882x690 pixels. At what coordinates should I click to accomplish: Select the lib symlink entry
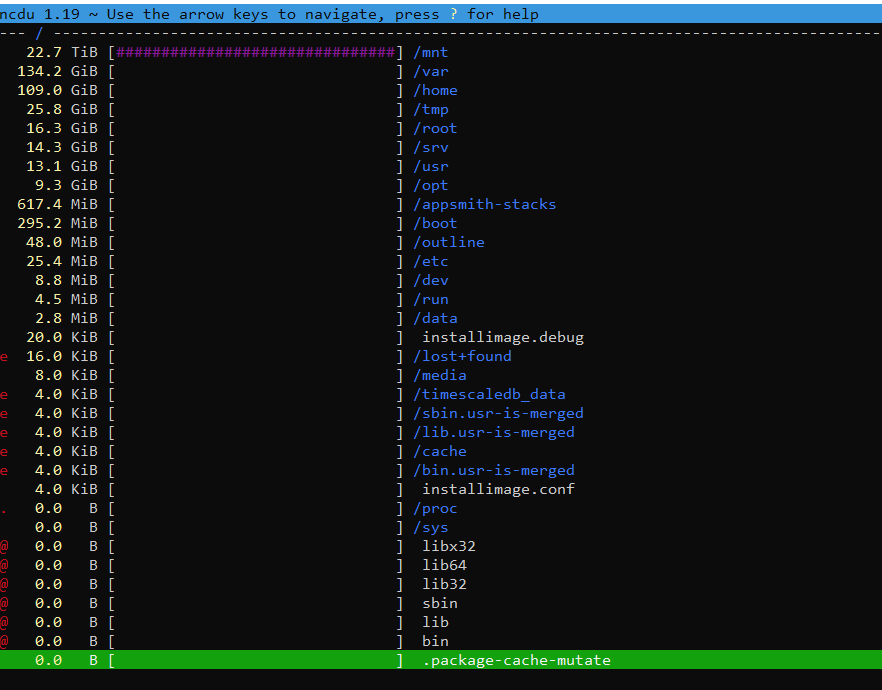(441, 622)
